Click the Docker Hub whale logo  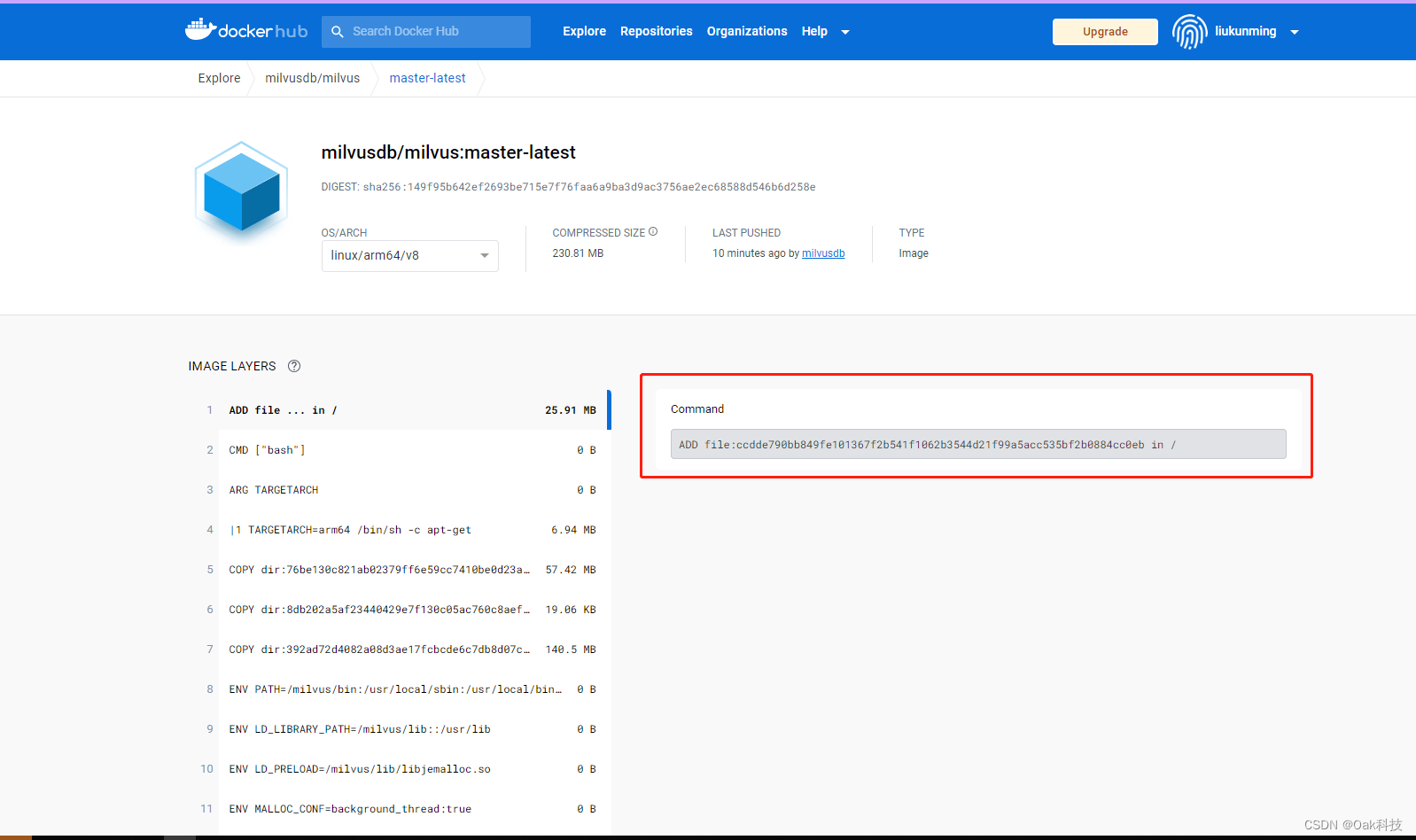246,30
